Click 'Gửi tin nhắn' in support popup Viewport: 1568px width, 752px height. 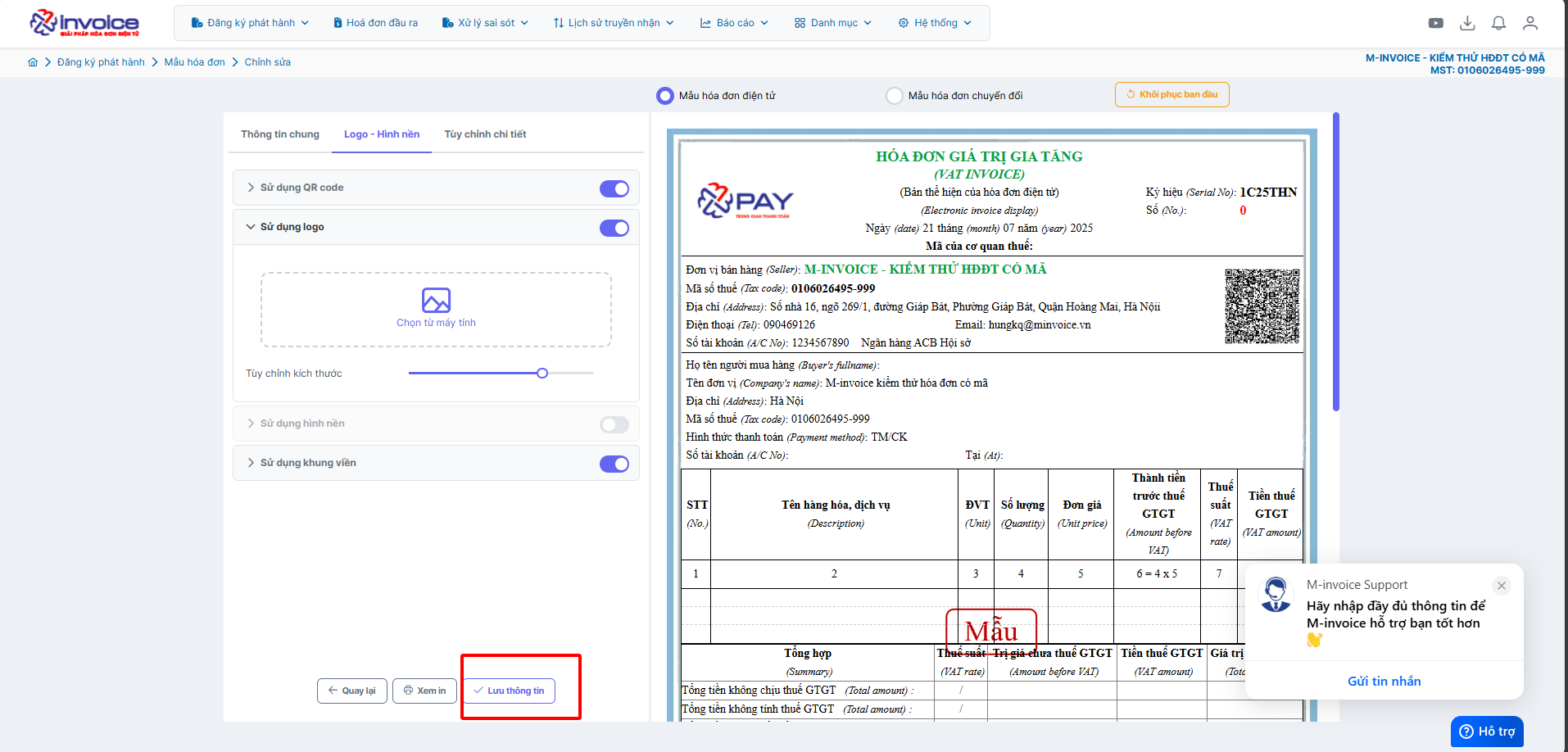point(1384,681)
